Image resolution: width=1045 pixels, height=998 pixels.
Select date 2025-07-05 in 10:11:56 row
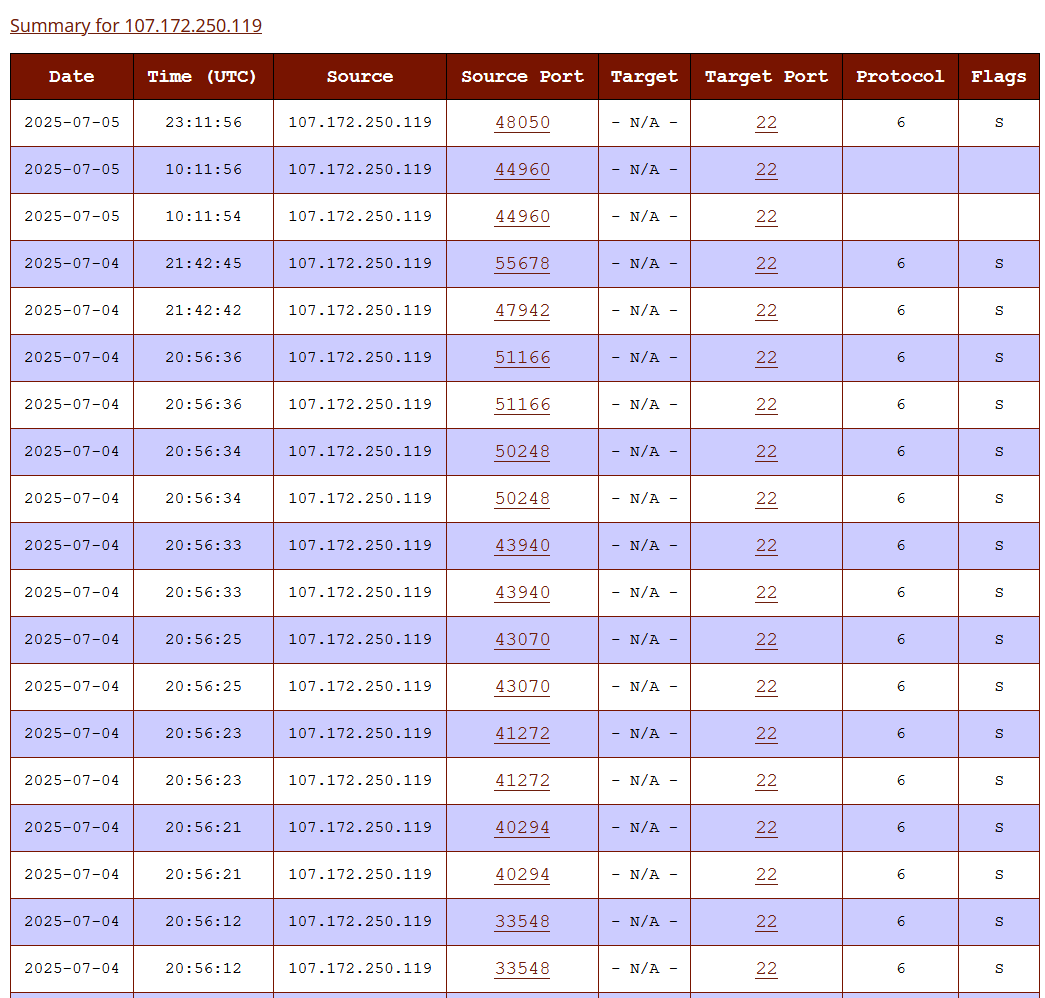tap(72, 169)
